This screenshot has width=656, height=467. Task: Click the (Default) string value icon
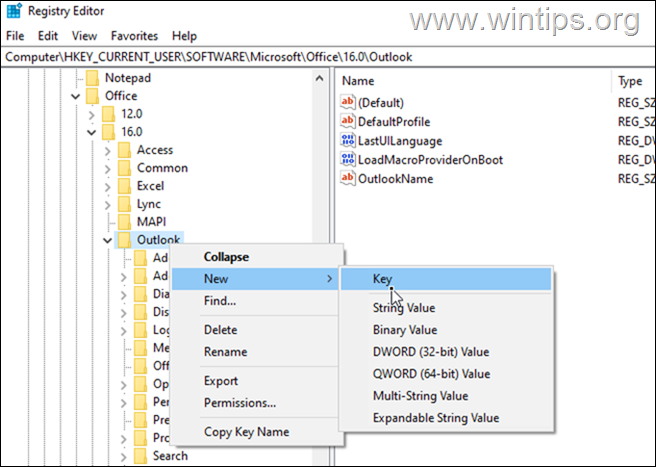(348, 102)
